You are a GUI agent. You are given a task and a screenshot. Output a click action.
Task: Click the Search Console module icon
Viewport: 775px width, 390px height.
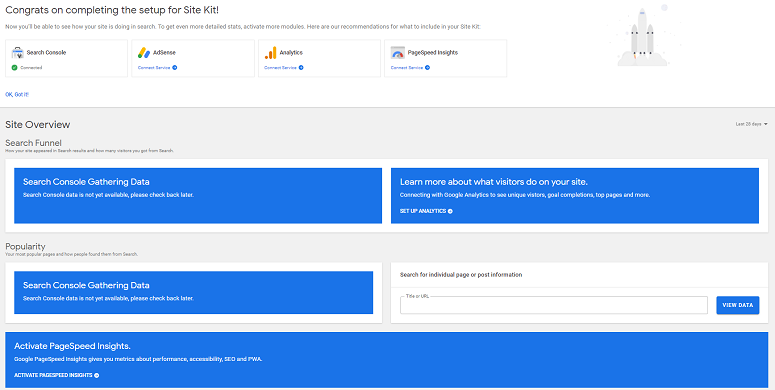click(x=17, y=52)
